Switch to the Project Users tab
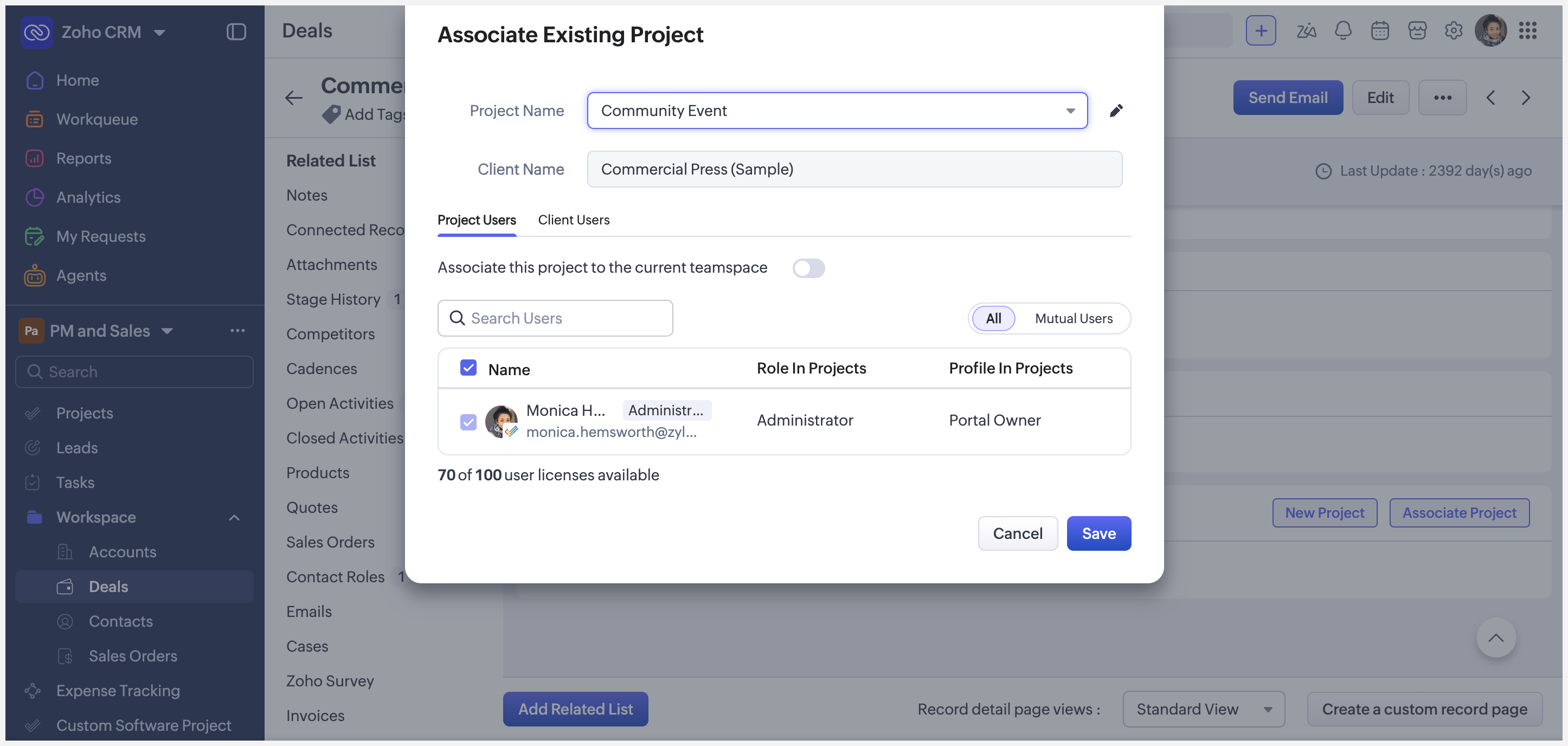This screenshot has height=746, width=1568. pyautogui.click(x=477, y=220)
